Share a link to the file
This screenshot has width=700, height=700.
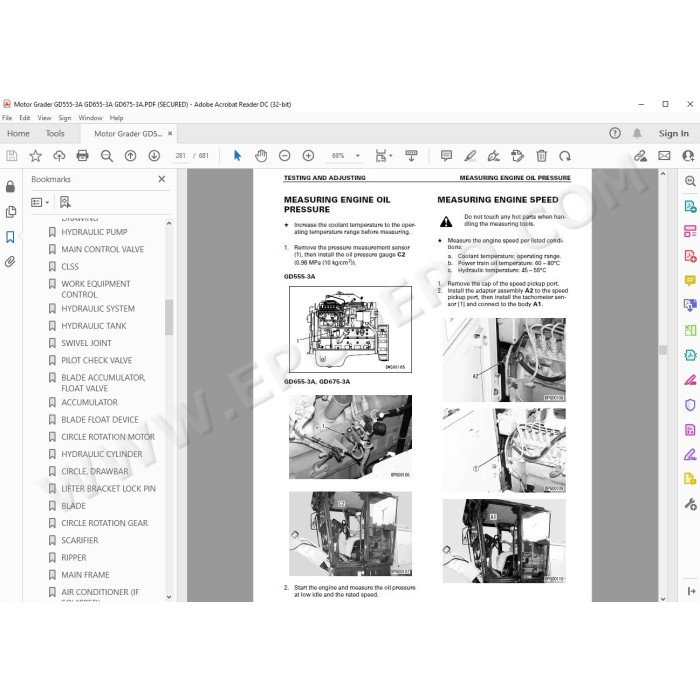pyautogui.click(x=640, y=156)
